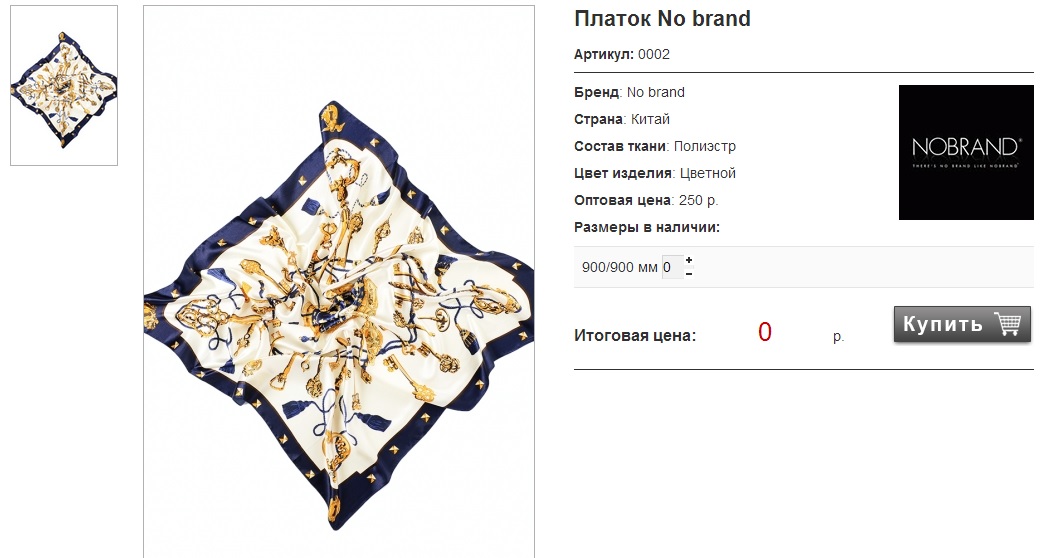Open the large scarf product photo
The width and height of the screenshot is (1044, 558).
coord(339,282)
